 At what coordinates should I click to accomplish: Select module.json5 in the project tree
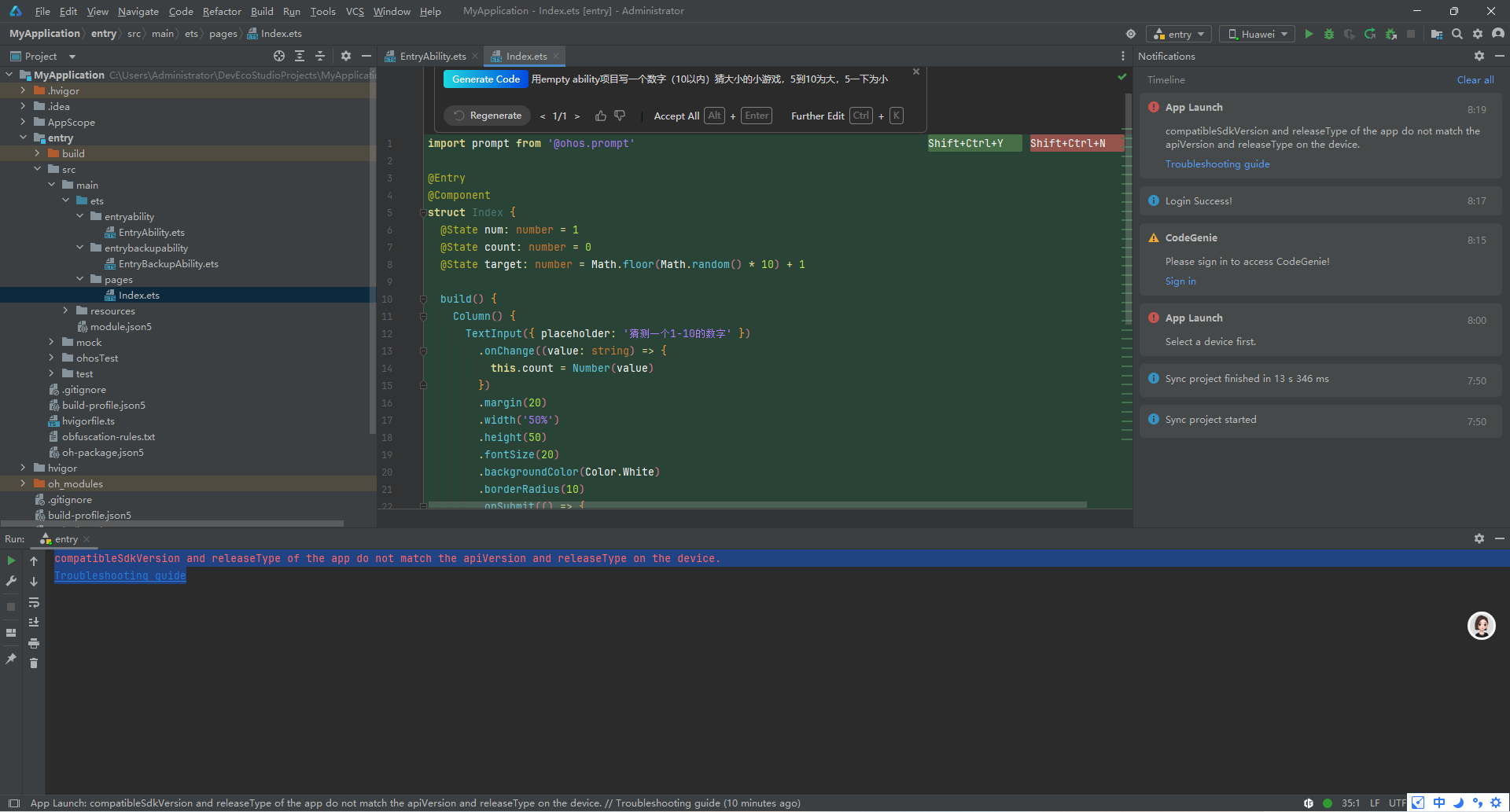120,326
